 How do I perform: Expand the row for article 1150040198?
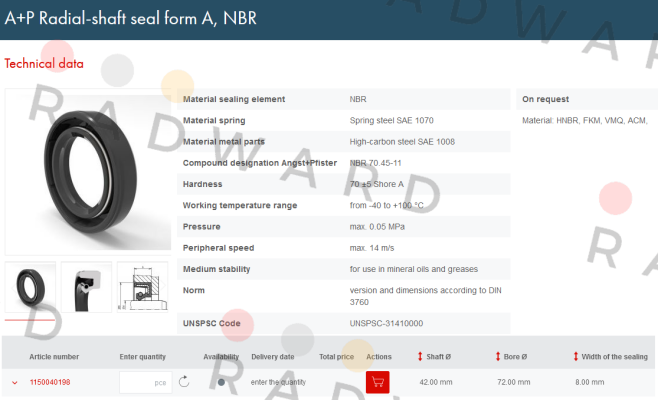(x=15, y=382)
